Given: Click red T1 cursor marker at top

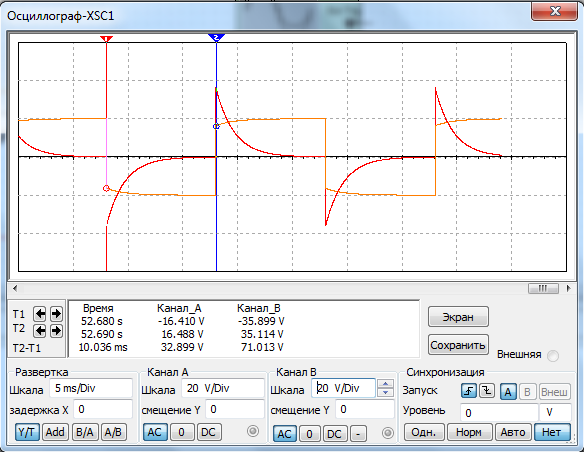Looking at the screenshot, I should (107, 39).
